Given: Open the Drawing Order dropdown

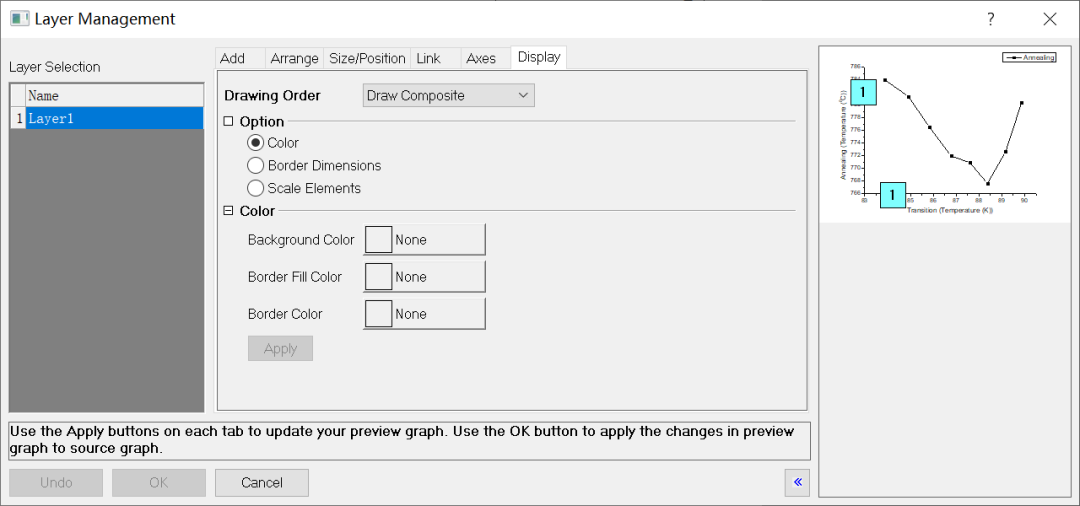Looking at the screenshot, I should (x=448, y=95).
